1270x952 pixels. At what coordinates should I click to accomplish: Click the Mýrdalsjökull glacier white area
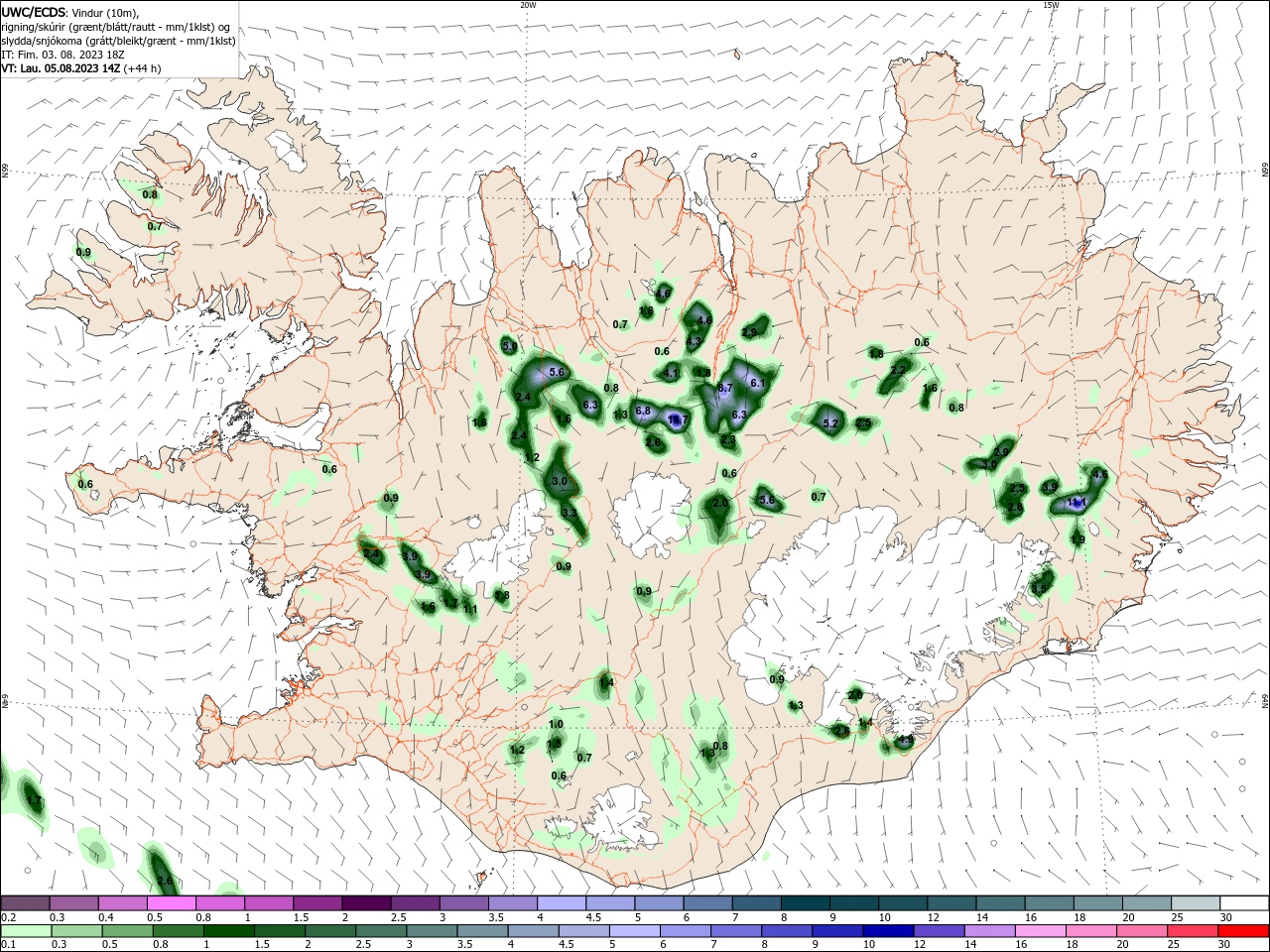[x=622, y=815]
